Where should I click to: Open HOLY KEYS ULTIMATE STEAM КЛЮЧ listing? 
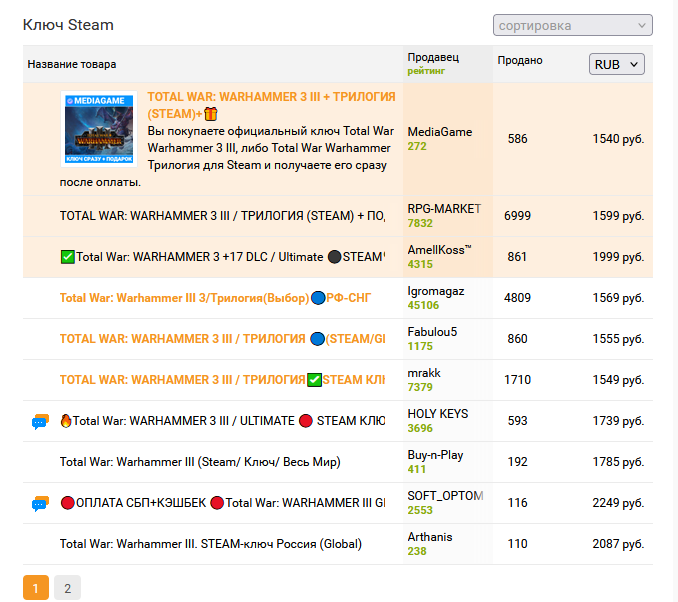click(222, 421)
